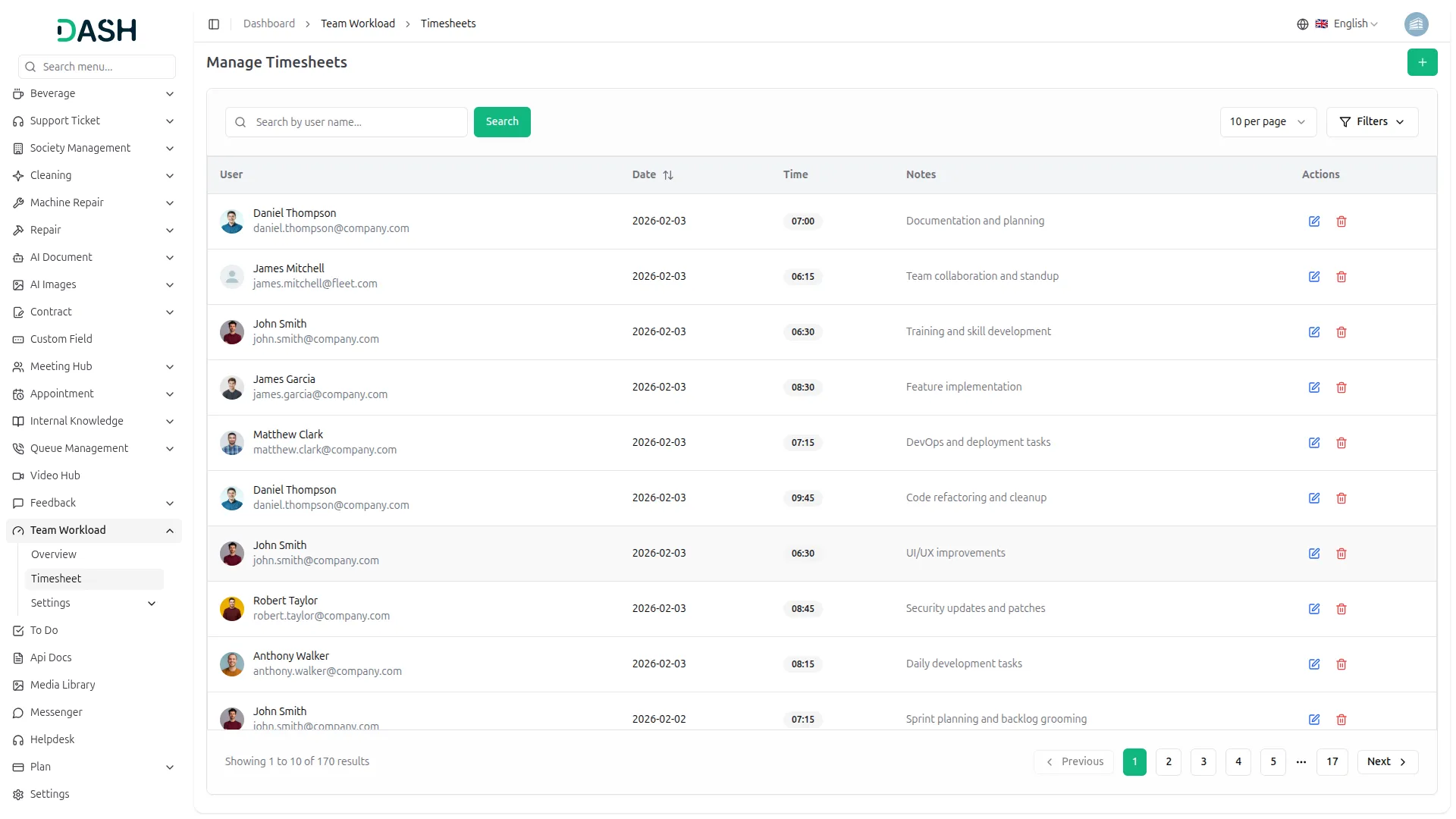The image size is (1456, 819).
Task: Expand the Meeting Hub menu
Action: pyautogui.click(x=94, y=367)
